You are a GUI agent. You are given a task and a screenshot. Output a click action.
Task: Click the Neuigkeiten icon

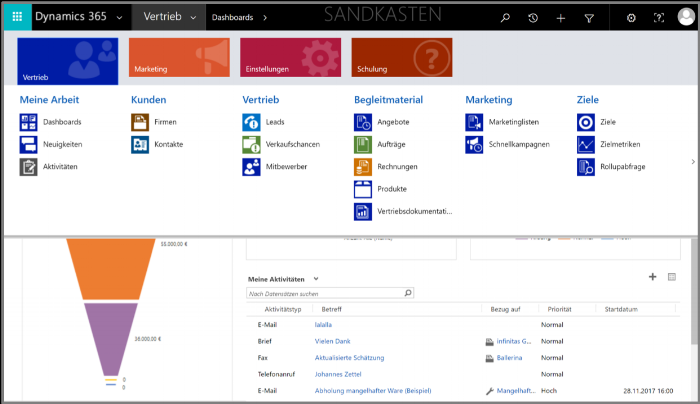pos(29,144)
